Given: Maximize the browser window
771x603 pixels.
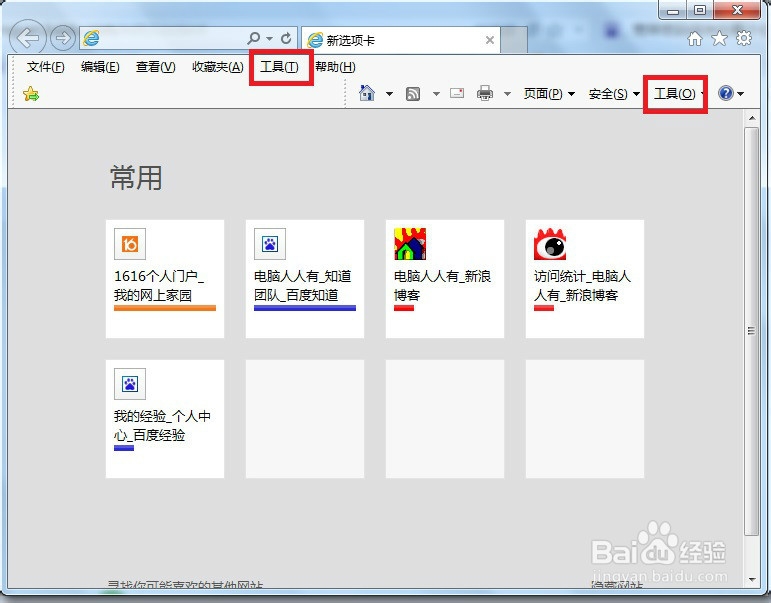Looking at the screenshot, I should (700, 10).
